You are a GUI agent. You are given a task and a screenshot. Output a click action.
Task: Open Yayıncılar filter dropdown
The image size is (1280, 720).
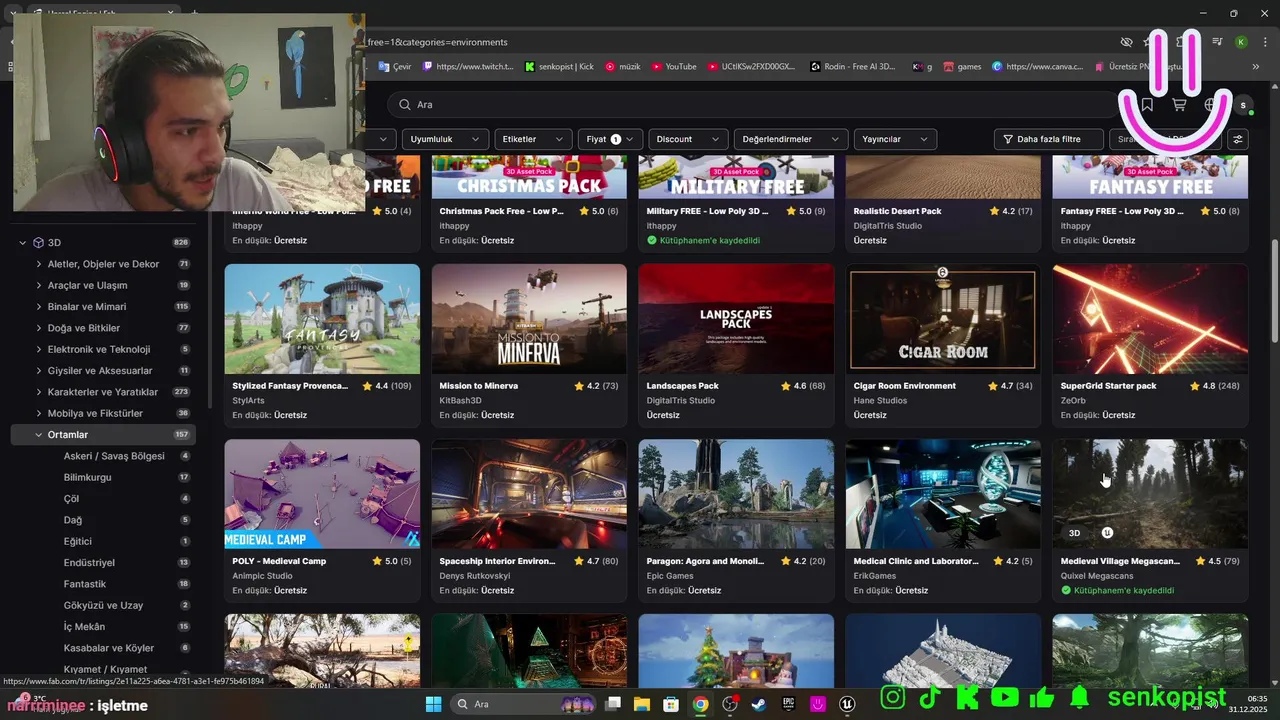click(x=895, y=139)
